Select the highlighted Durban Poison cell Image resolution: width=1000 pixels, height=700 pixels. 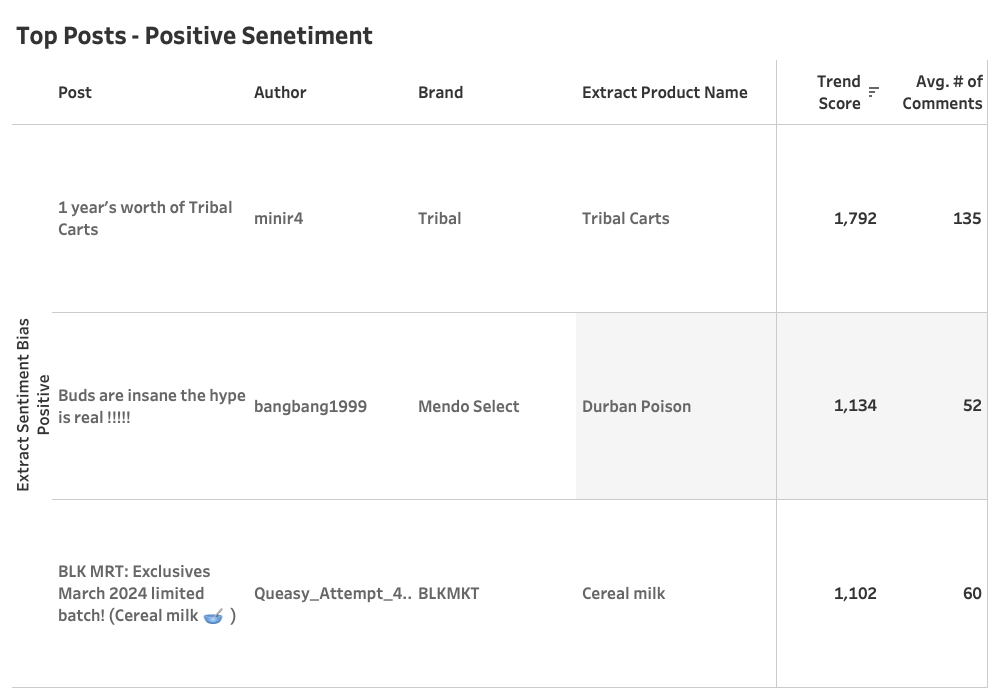point(676,406)
